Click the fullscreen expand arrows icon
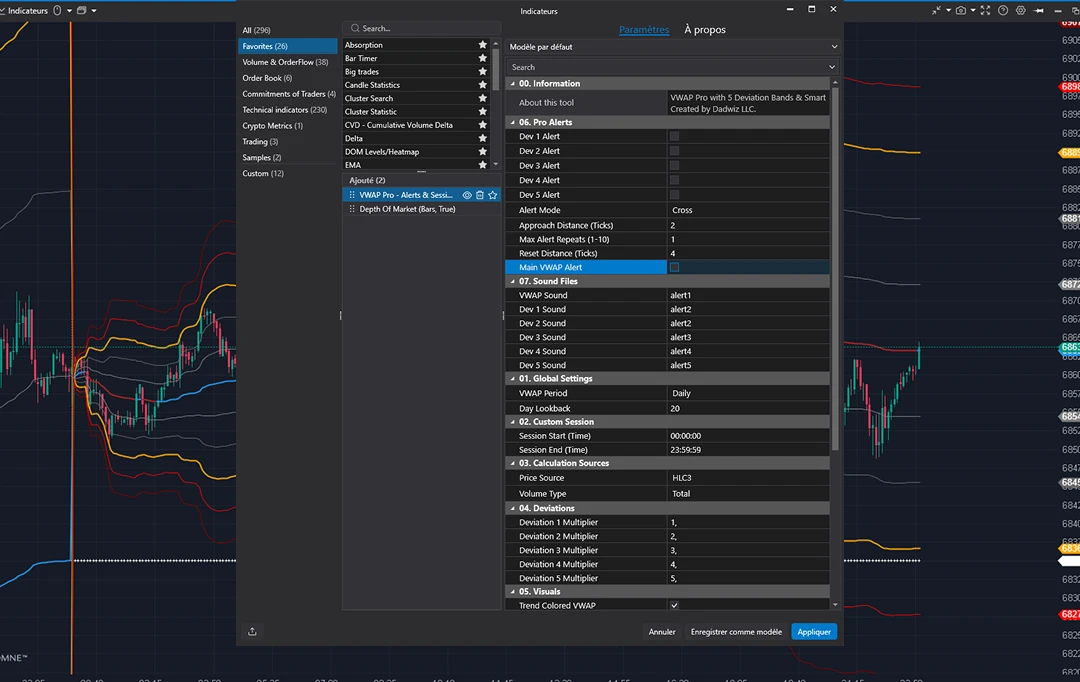Viewport: 1080px width, 682px height. (x=985, y=10)
